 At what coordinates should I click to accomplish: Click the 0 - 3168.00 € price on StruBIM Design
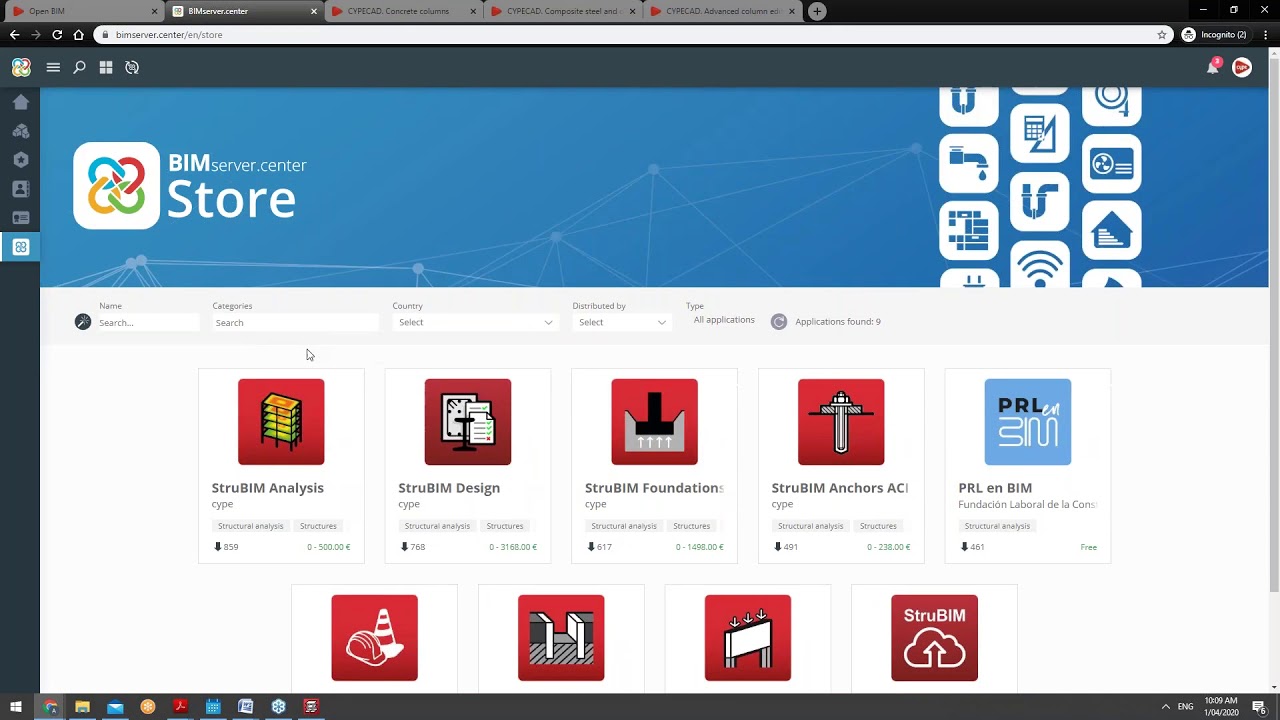click(x=513, y=547)
